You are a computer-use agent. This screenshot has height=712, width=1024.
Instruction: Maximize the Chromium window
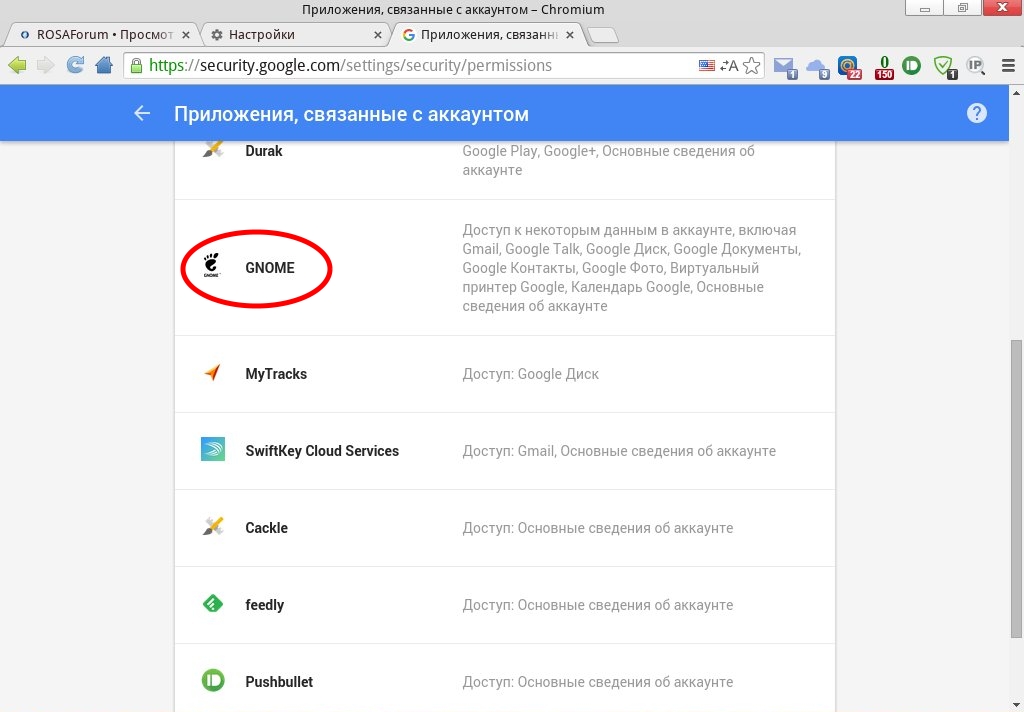[x=962, y=8]
